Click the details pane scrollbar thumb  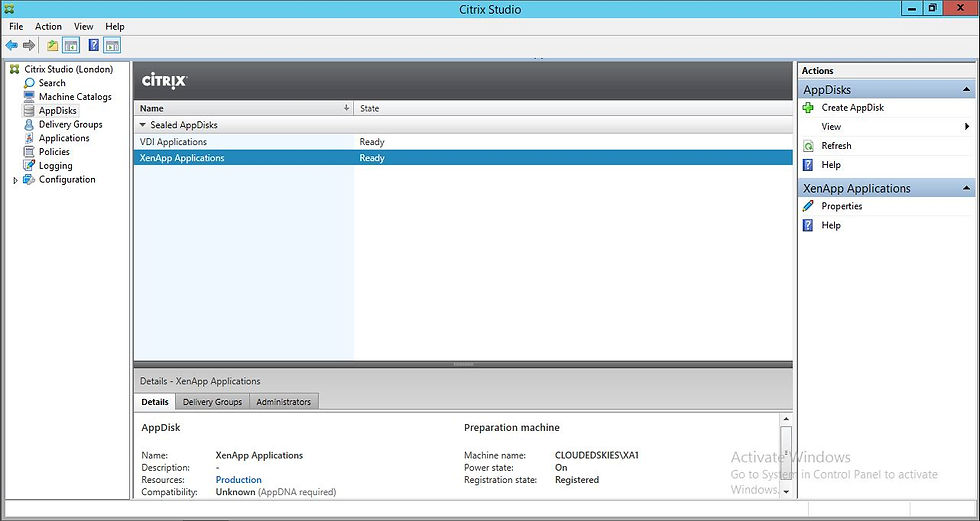tap(786, 451)
